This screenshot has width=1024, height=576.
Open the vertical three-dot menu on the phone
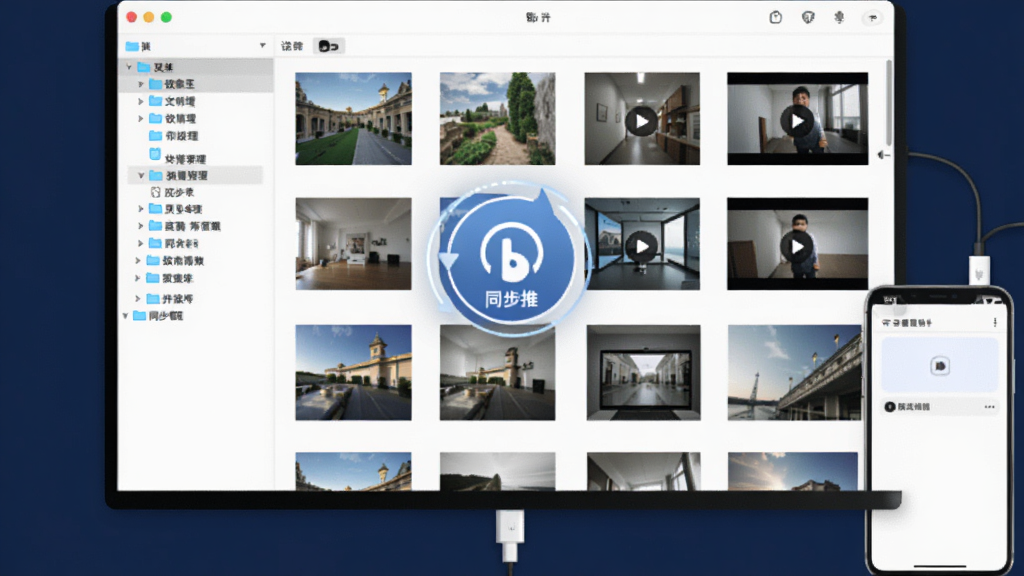(995, 323)
